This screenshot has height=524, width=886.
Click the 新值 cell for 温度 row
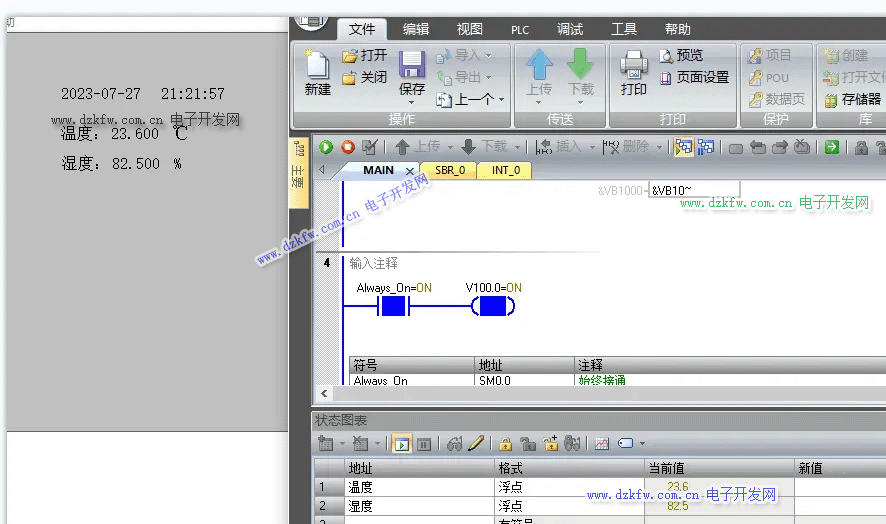tap(838, 487)
